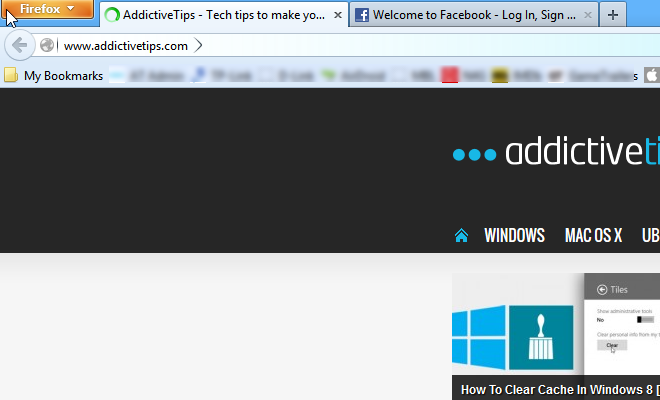Screen dimensions: 660x400
Task: Open a new tab with plus button
Action: [613, 15]
